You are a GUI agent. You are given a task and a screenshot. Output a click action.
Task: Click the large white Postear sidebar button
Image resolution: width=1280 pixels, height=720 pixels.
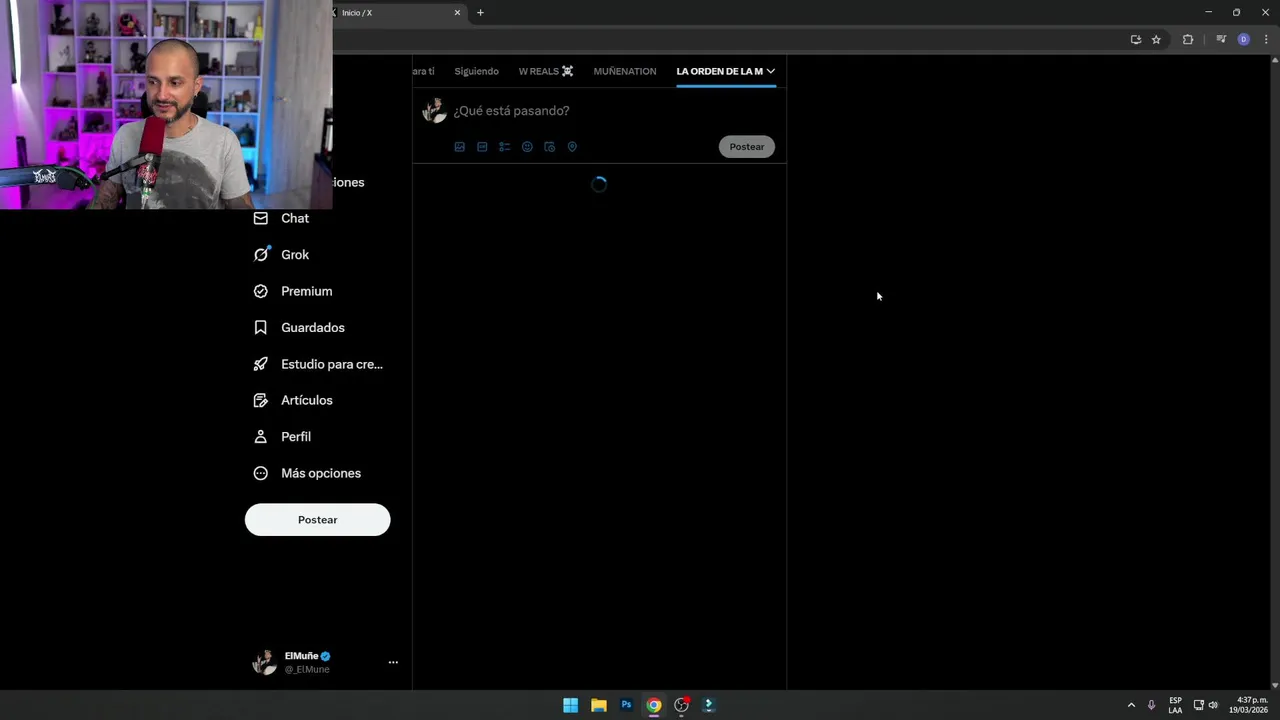point(318,520)
